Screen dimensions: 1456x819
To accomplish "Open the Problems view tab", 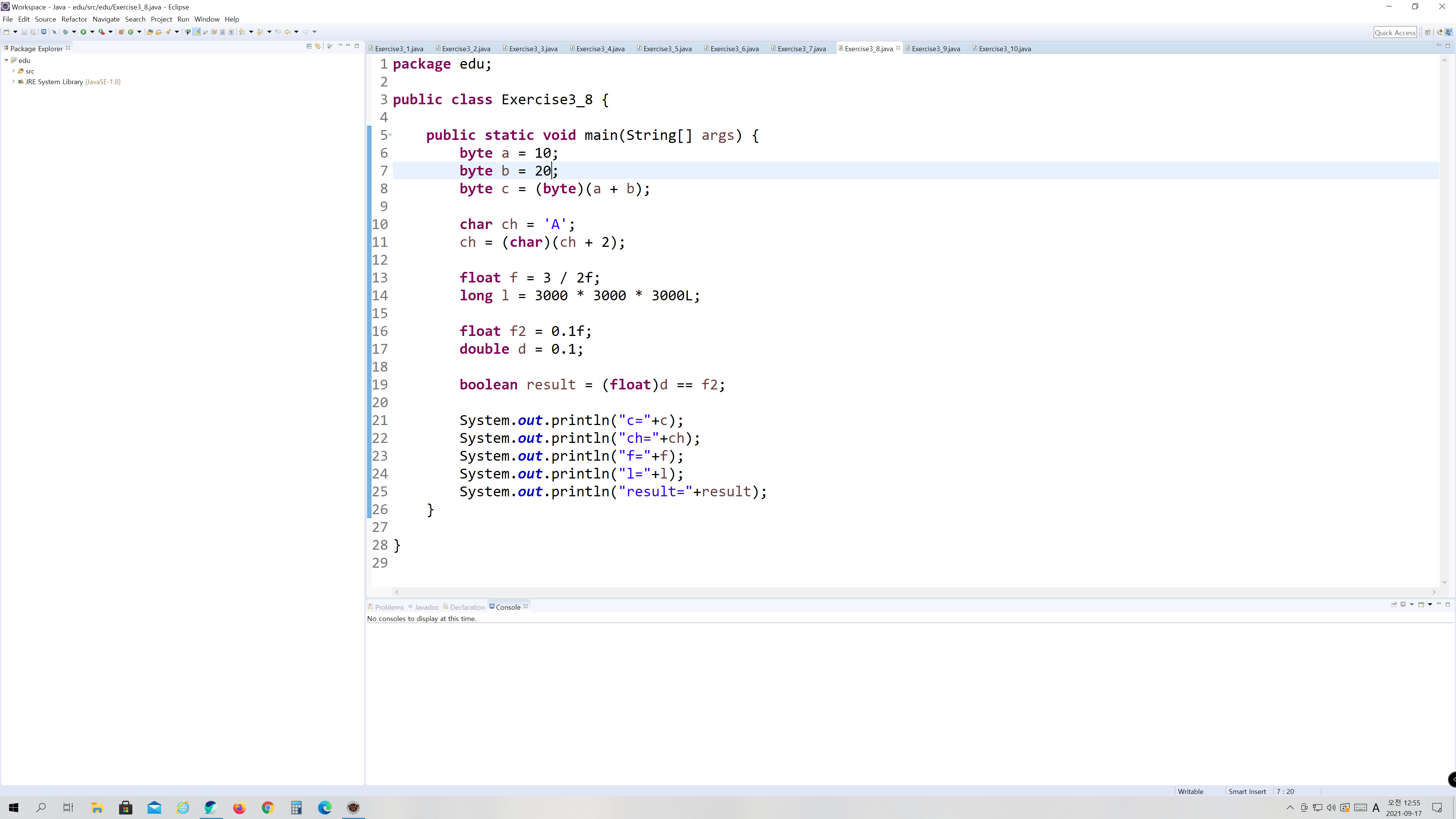I will pyautogui.click(x=389, y=607).
